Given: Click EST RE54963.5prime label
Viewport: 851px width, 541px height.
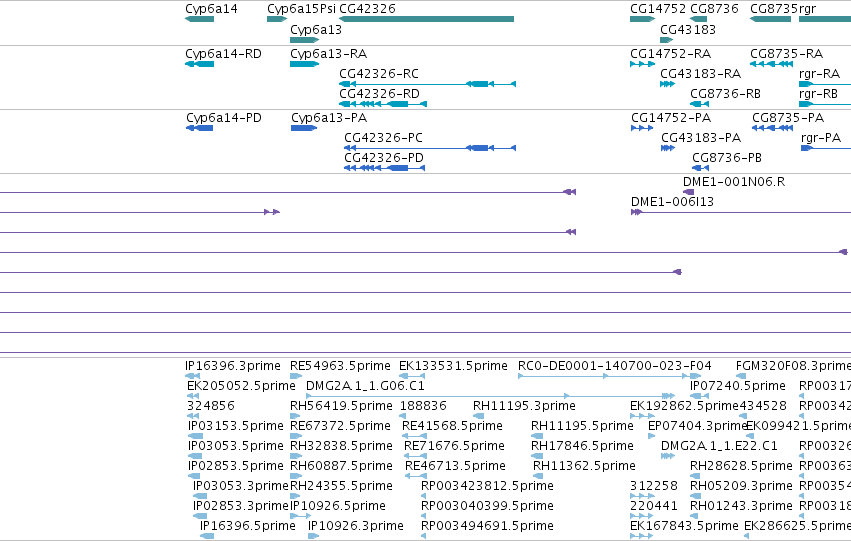Looking at the screenshot, I should [340, 366].
